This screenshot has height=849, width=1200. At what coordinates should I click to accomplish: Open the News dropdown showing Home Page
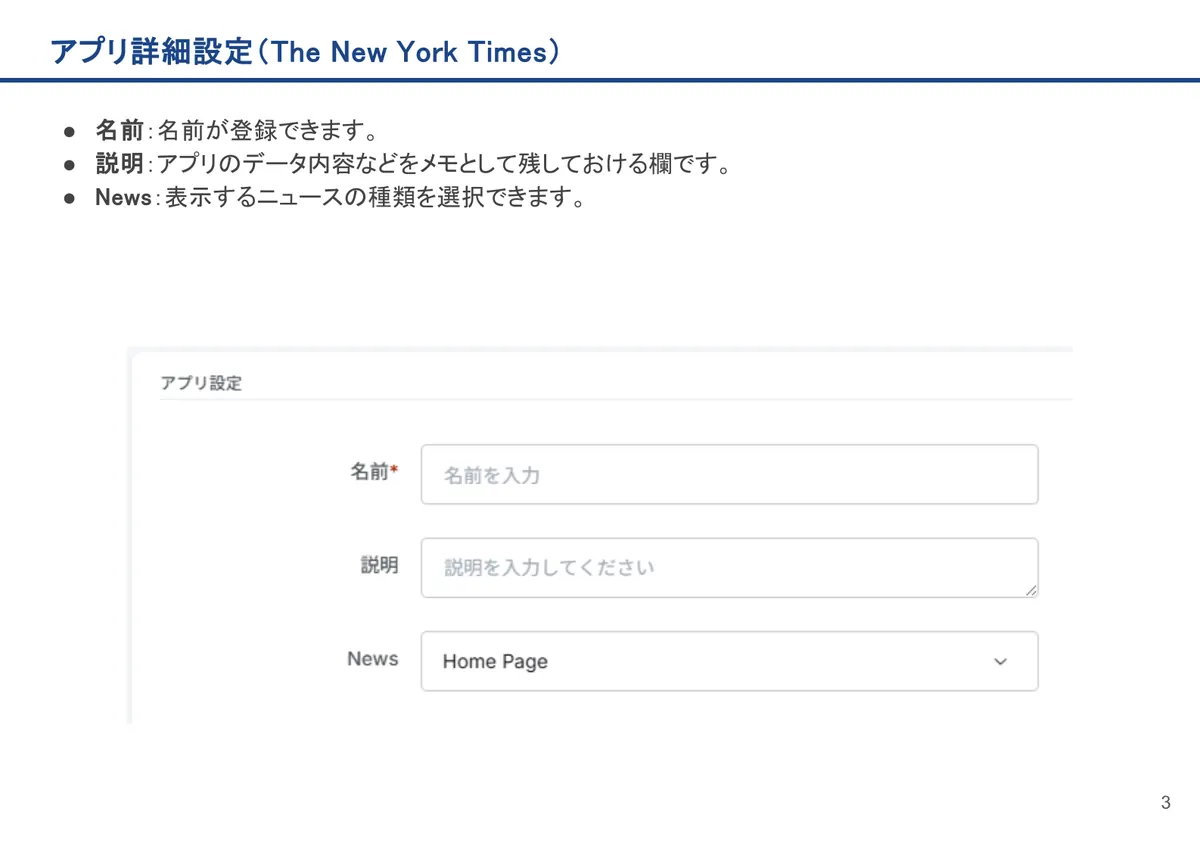[729, 661]
